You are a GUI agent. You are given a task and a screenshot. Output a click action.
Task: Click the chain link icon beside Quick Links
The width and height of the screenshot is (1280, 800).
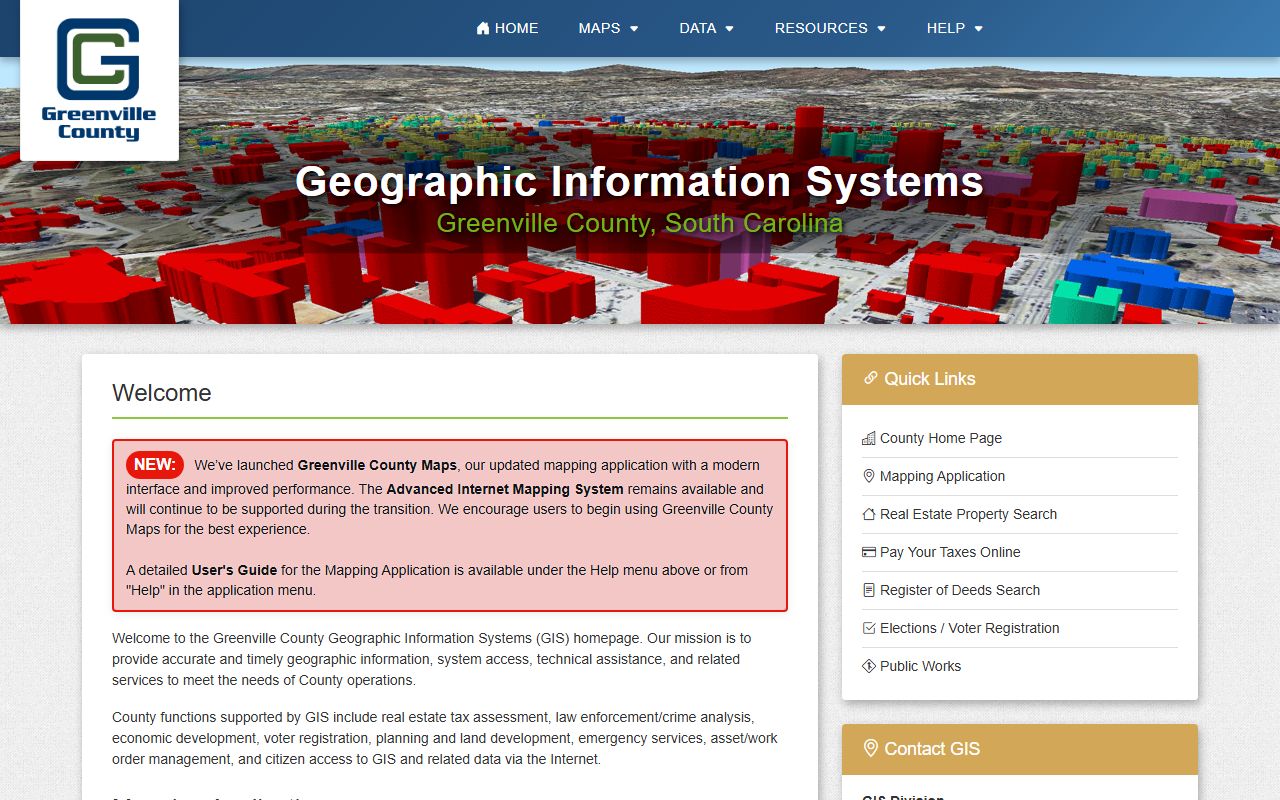870,378
